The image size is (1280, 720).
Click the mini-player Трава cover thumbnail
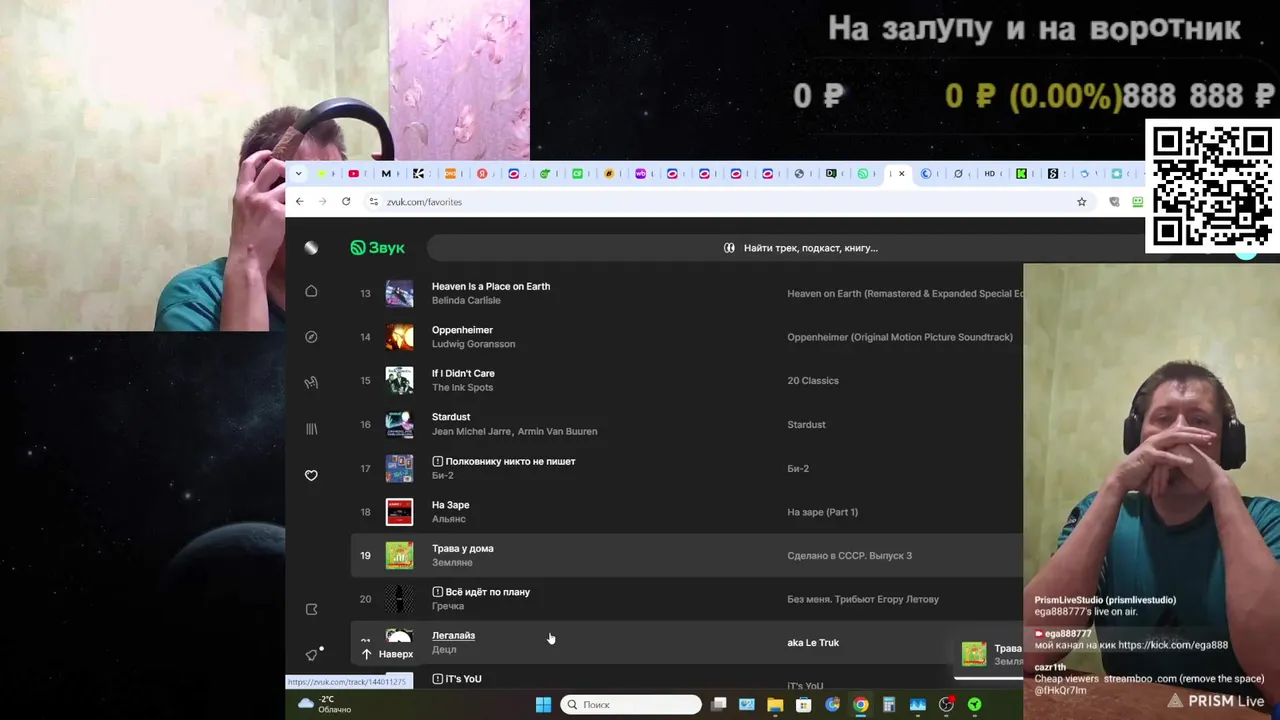click(x=974, y=654)
